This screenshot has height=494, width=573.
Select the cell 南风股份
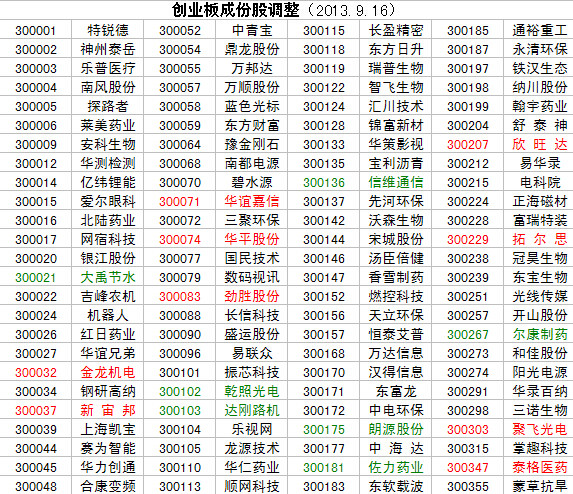click(108, 87)
